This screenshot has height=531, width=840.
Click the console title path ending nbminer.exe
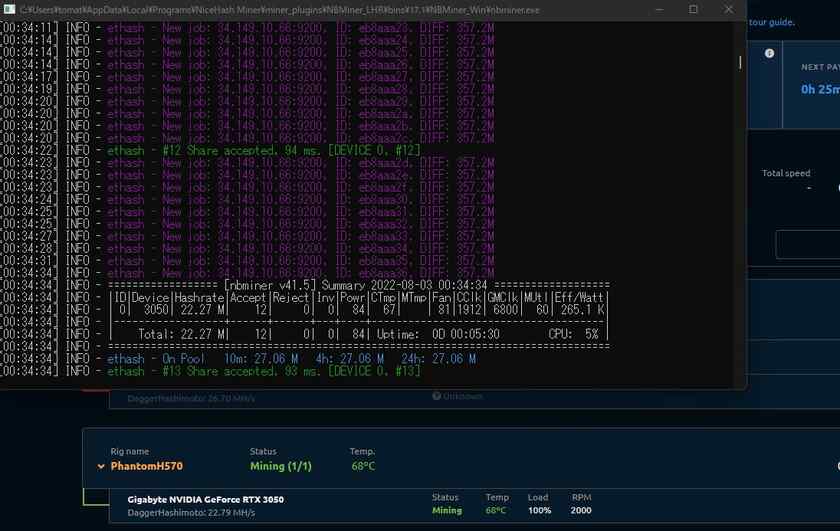(280, 10)
